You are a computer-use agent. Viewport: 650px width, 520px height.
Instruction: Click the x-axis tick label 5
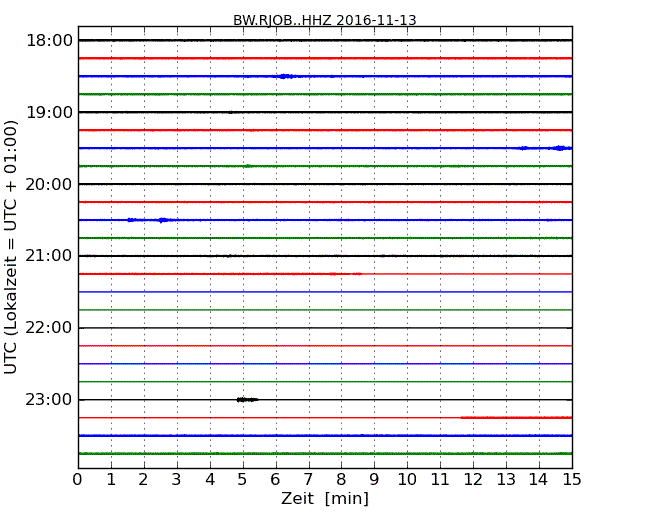click(x=243, y=480)
